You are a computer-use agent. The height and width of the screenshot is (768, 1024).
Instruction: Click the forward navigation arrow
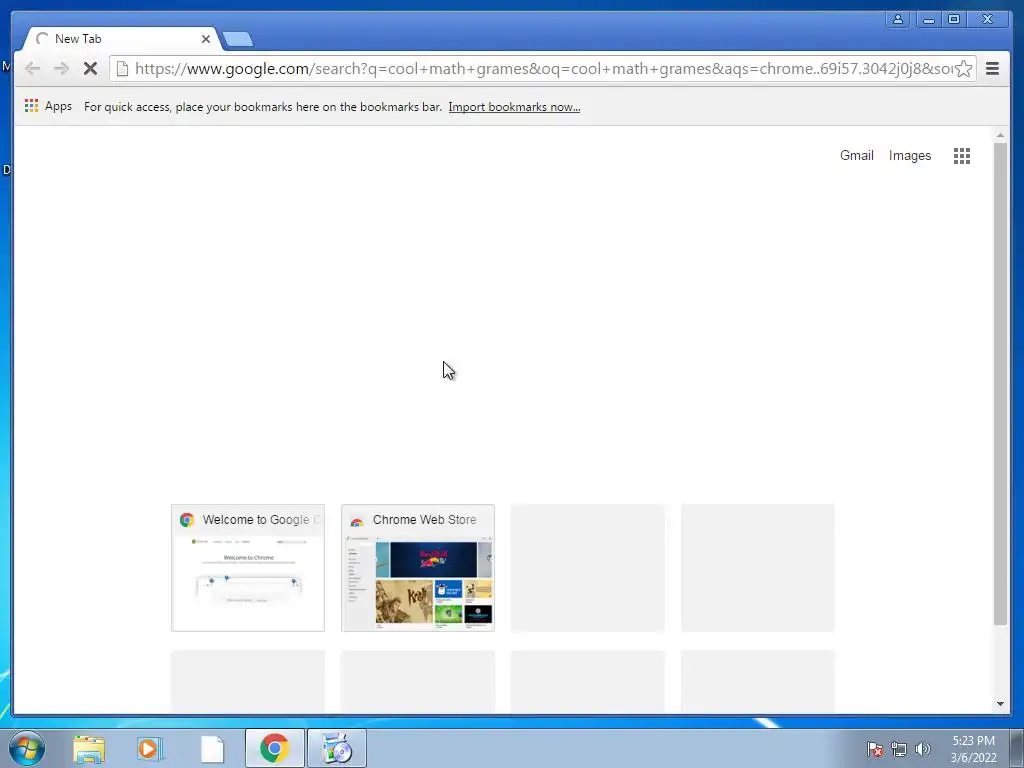[61, 69]
